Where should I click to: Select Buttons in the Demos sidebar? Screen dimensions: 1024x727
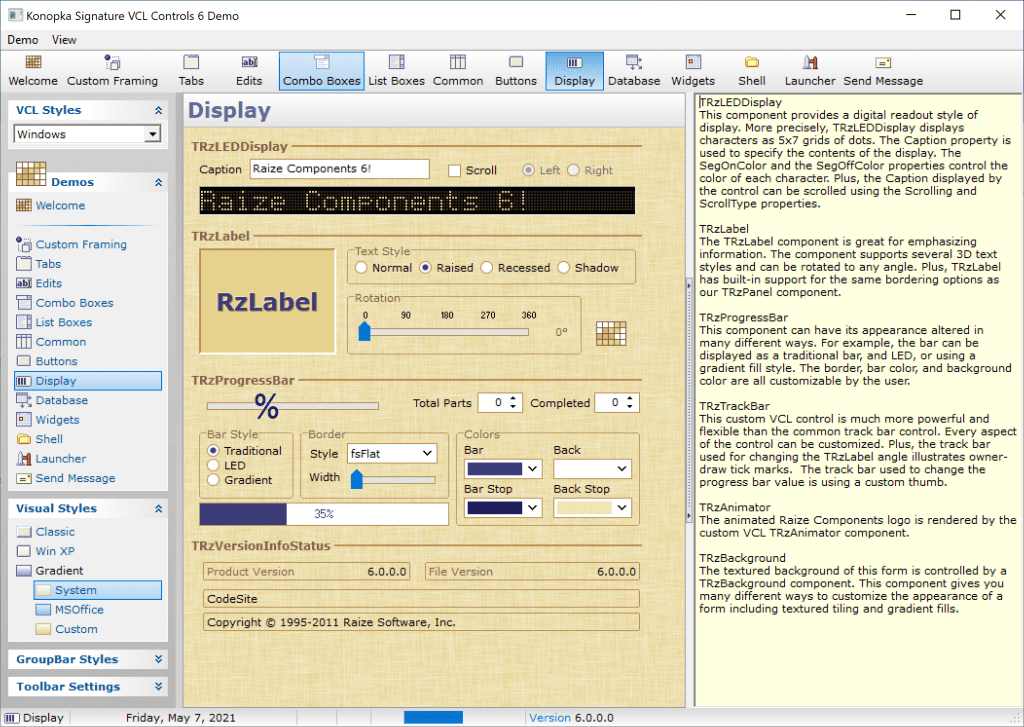pos(56,361)
